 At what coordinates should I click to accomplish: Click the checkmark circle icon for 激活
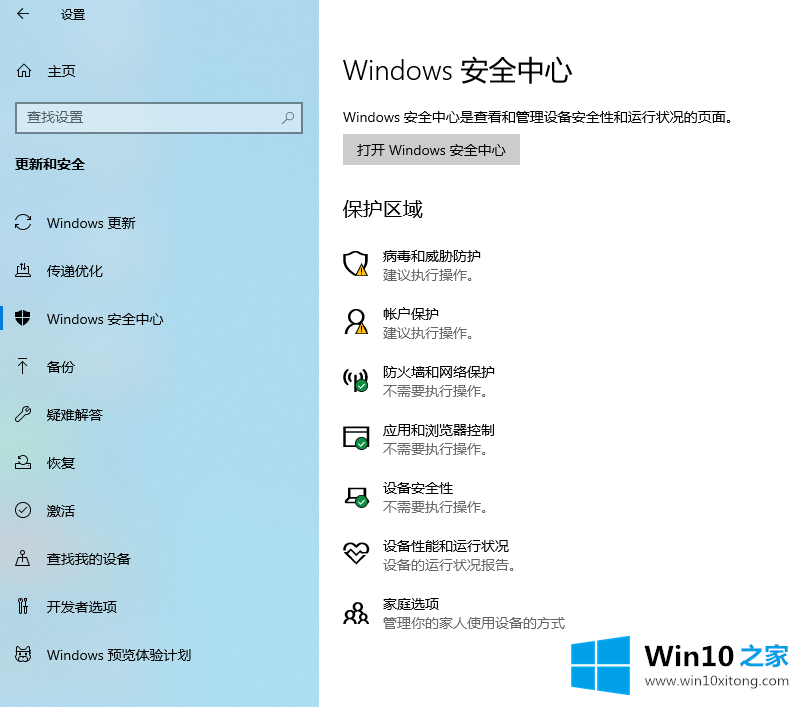(x=23, y=510)
